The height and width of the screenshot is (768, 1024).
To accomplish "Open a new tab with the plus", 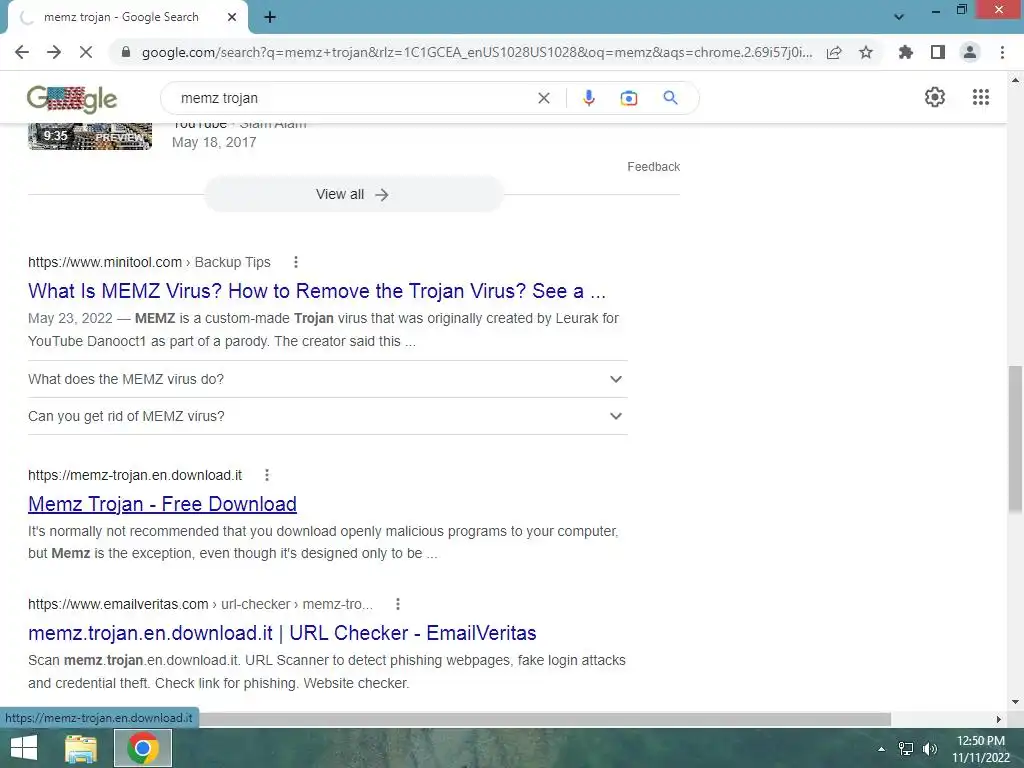I will tap(270, 18).
